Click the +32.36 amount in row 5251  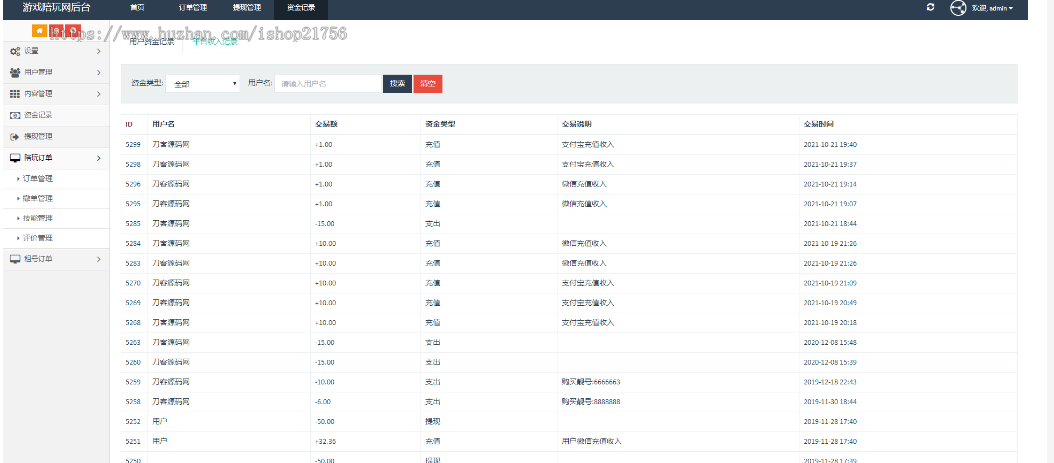tap(325, 441)
